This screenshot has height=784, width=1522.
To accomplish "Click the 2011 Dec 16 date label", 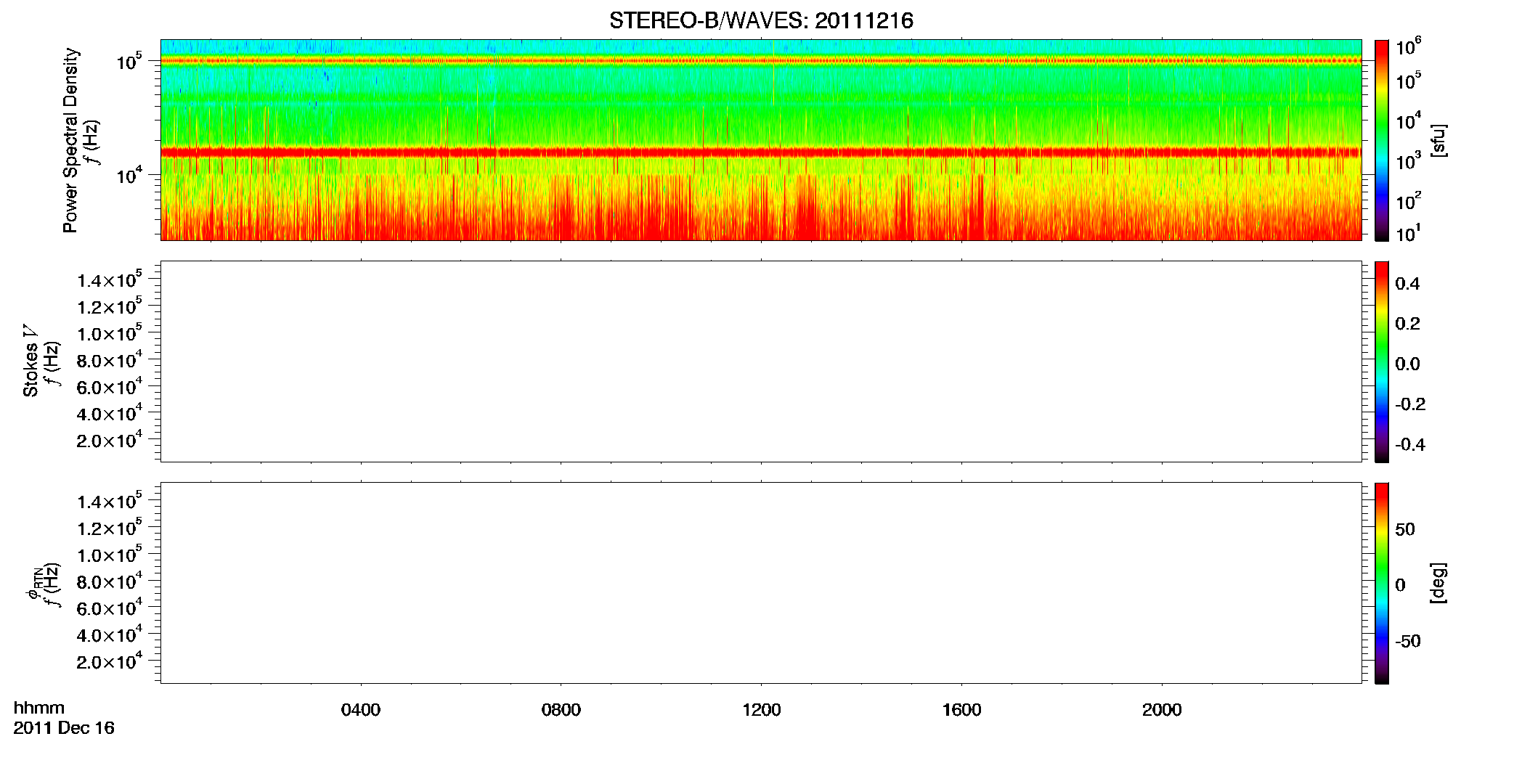I will [64, 728].
